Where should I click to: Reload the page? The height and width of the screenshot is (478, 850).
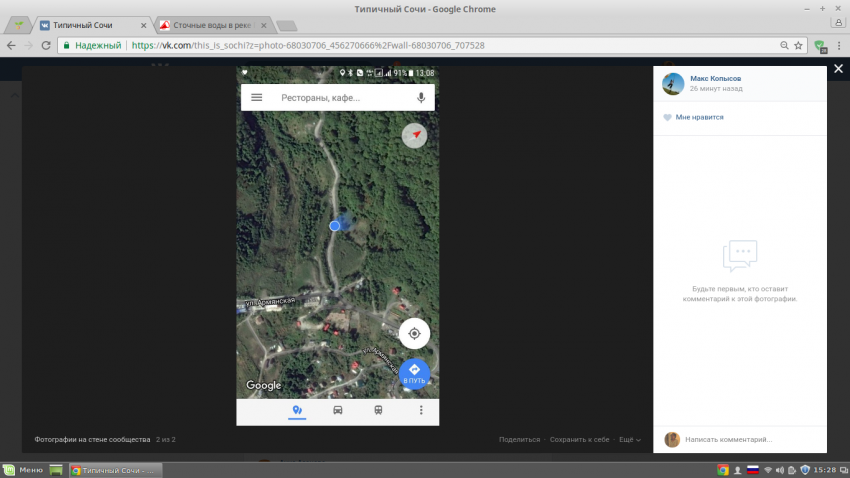tap(46, 45)
